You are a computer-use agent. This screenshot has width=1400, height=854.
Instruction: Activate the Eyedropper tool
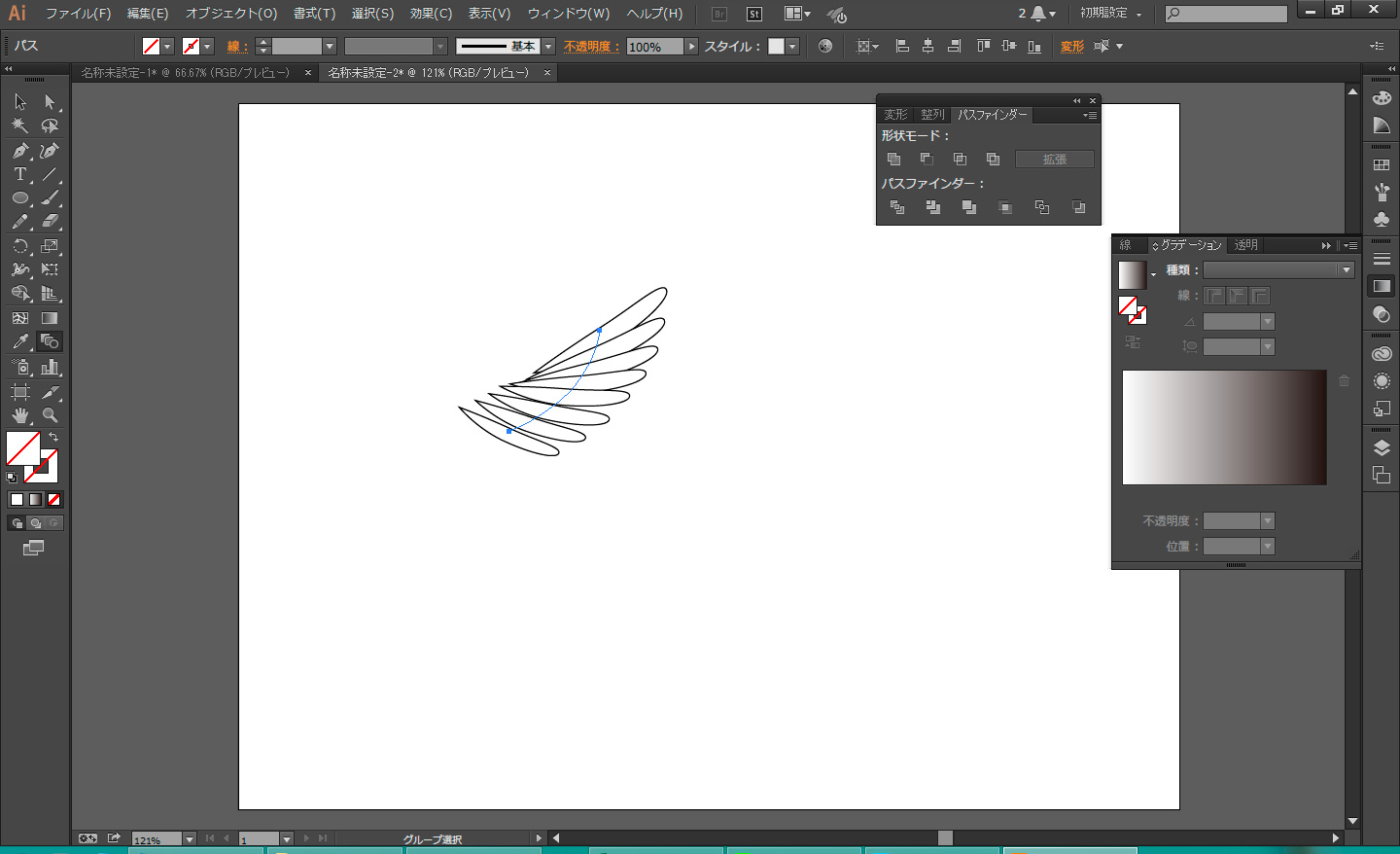click(19, 342)
